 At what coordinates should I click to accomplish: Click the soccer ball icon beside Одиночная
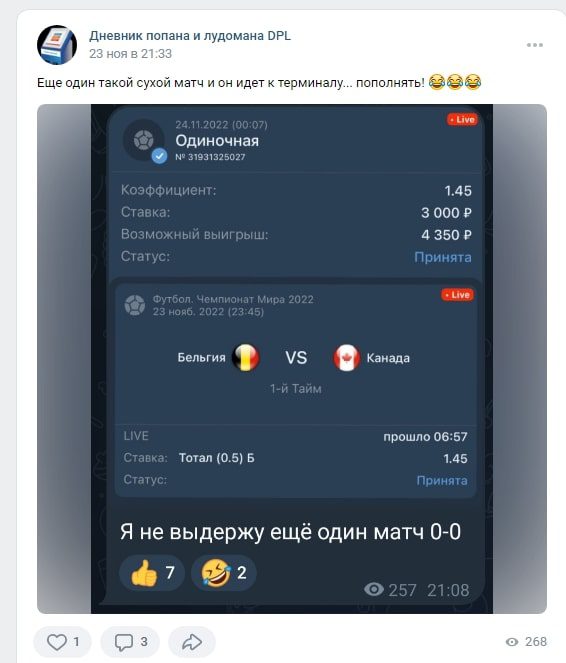pos(143,140)
